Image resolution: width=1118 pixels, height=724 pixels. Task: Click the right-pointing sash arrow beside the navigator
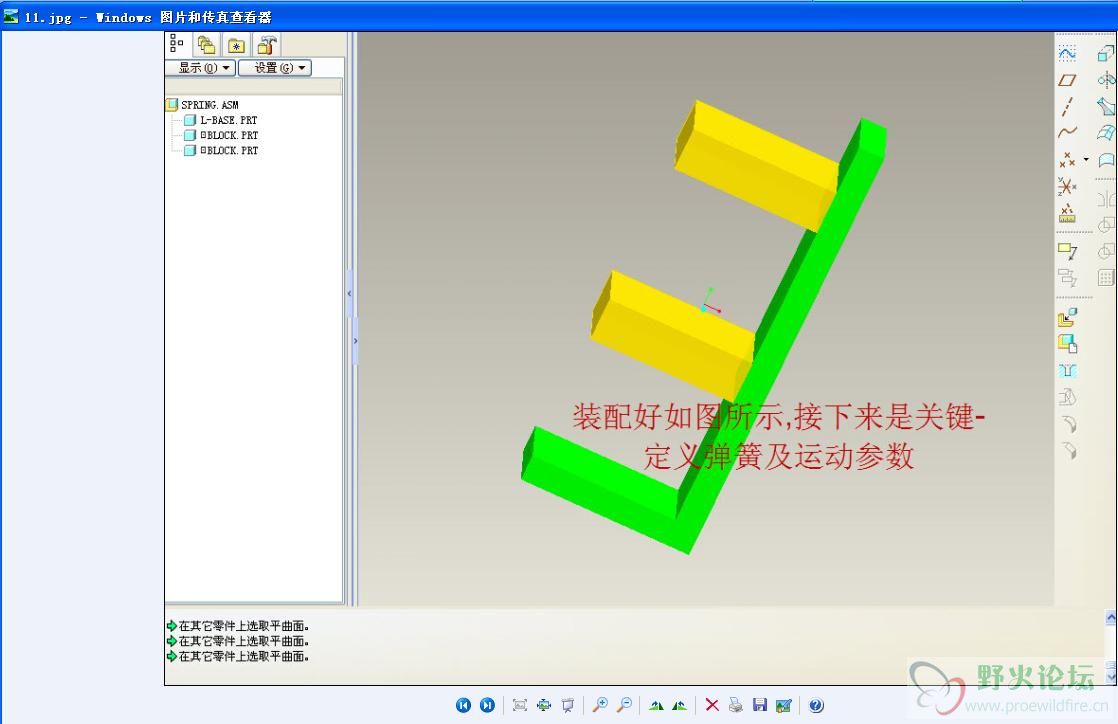pos(355,341)
